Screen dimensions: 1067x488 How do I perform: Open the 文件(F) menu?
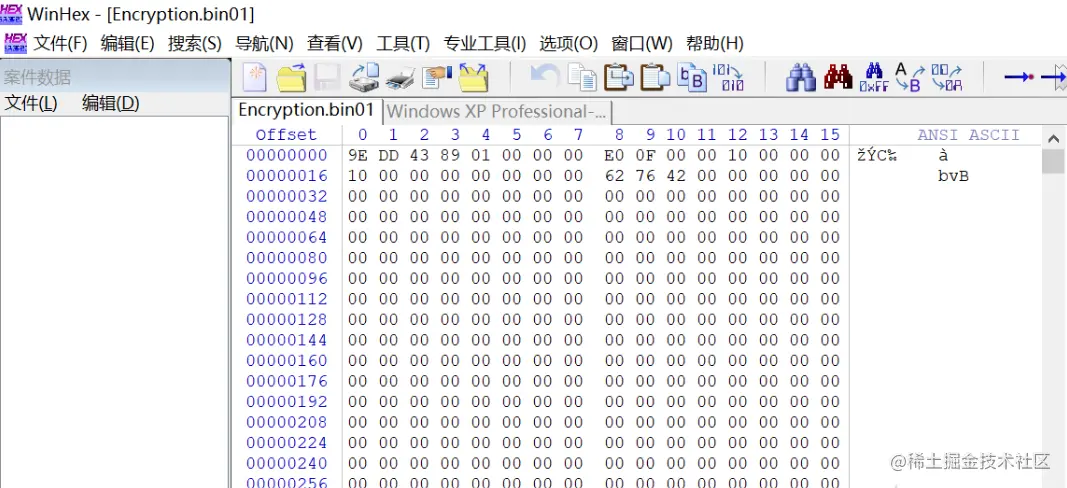coord(61,44)
